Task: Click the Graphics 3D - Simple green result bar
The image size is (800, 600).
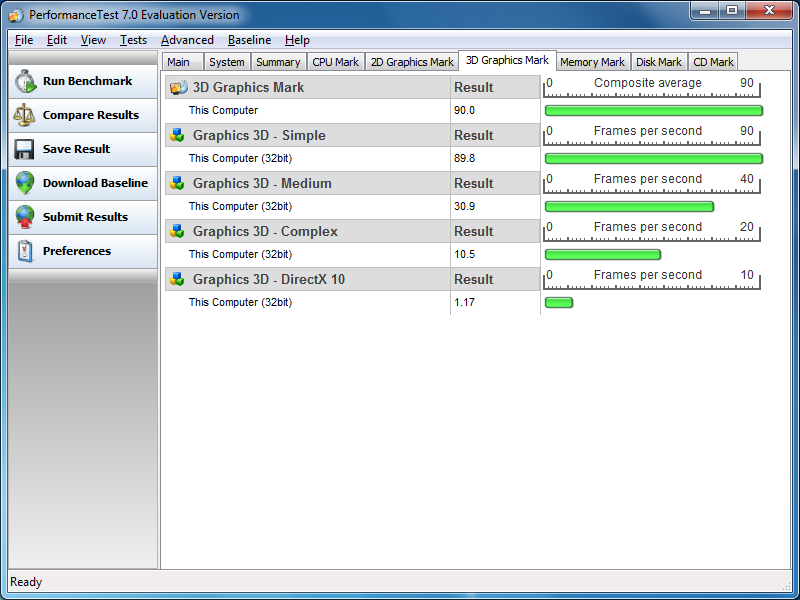Action: [654, 159]
